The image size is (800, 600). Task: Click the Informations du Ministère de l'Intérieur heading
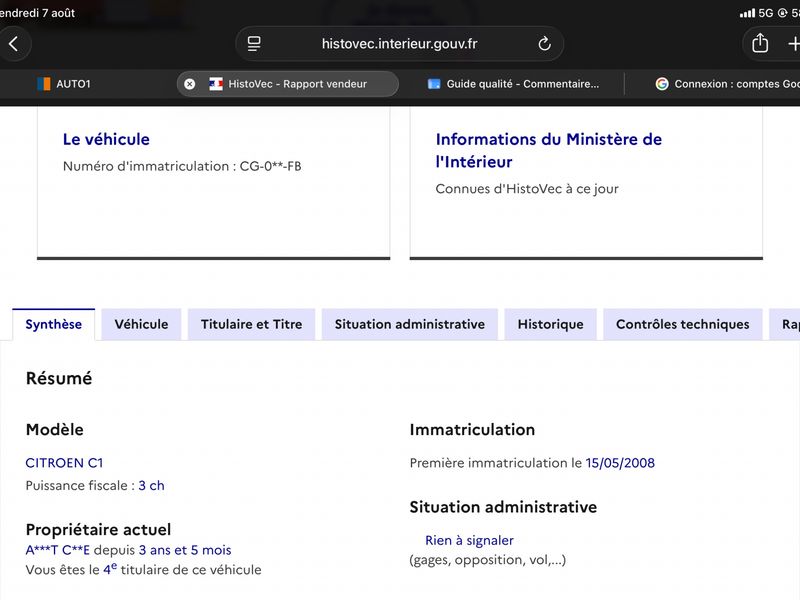[x=548, y=151]
